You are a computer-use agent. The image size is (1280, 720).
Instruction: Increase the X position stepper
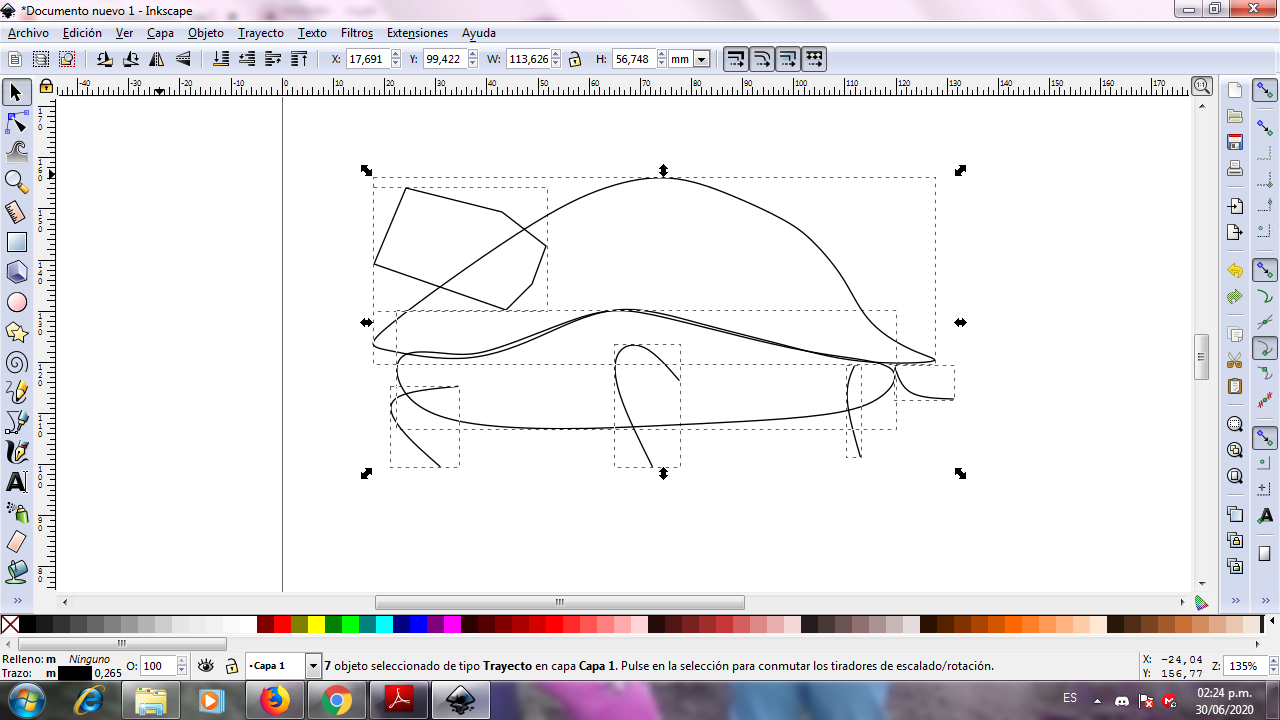[x=395, y=55]
